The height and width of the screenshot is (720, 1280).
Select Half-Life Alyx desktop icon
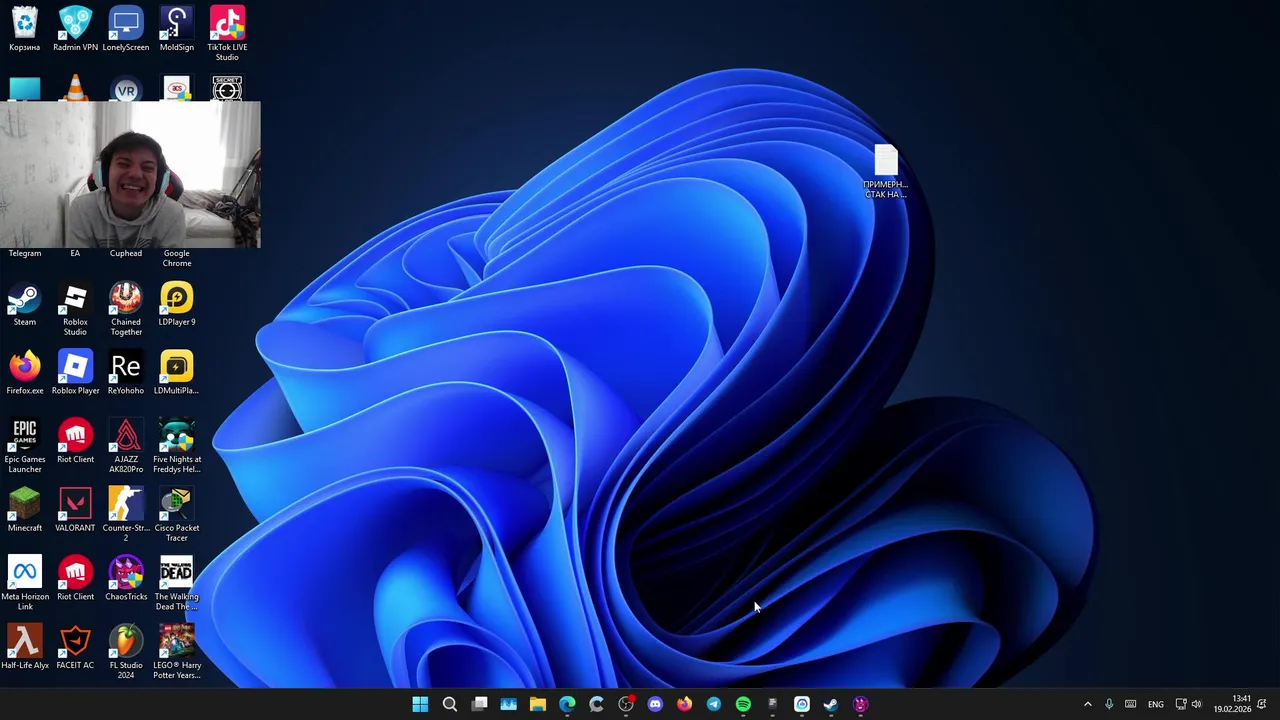pos(24,647)
